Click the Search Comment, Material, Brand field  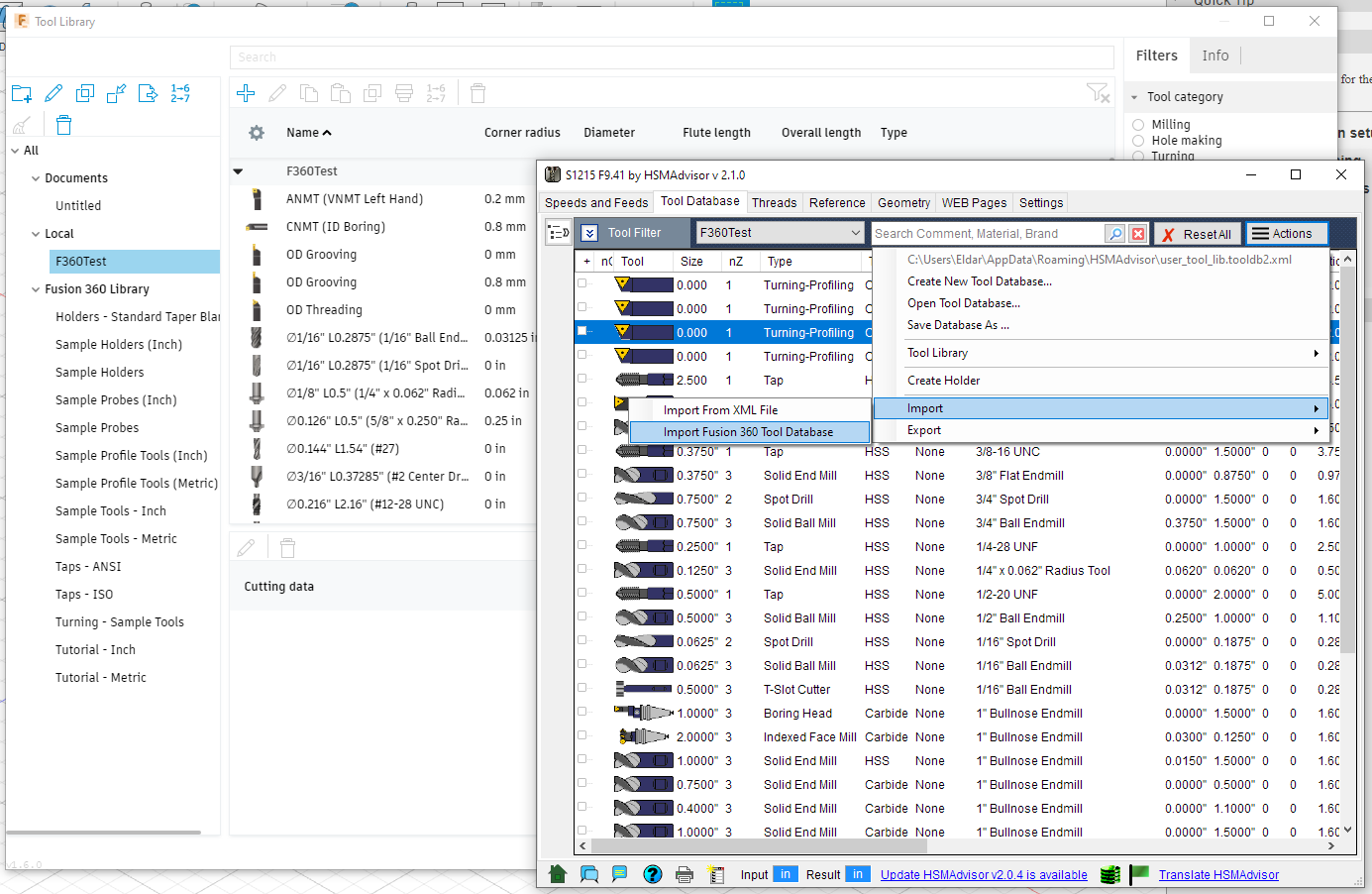987,234
